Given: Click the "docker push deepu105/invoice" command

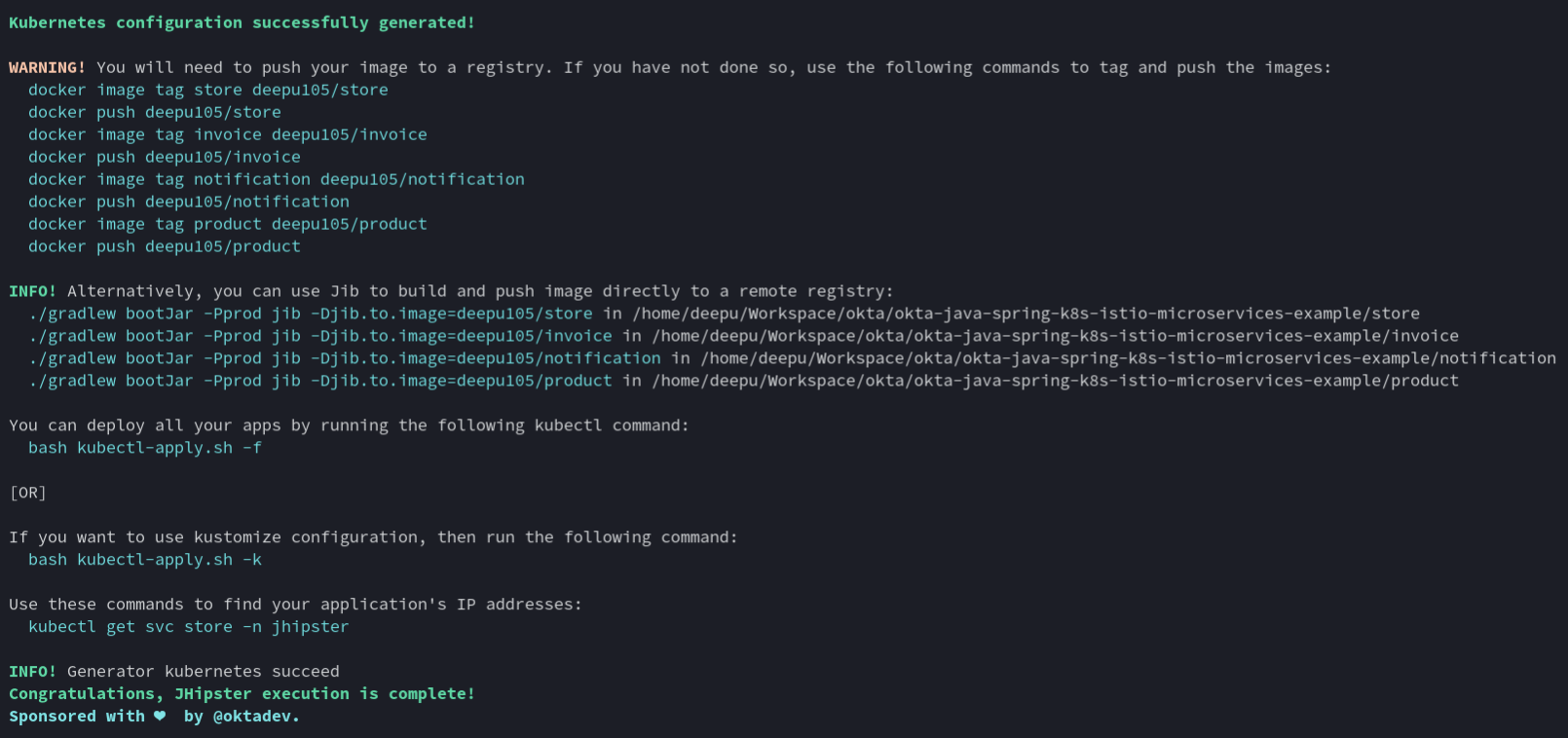Looking at the screenshot, I should coord(164,157).
